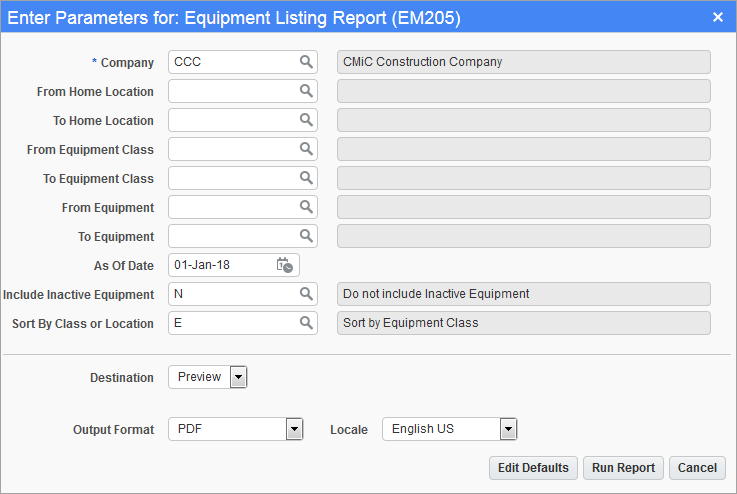Click the From Equipment text field
The width and height of the screenshot is (737, 494).
(x=234, y=207)
